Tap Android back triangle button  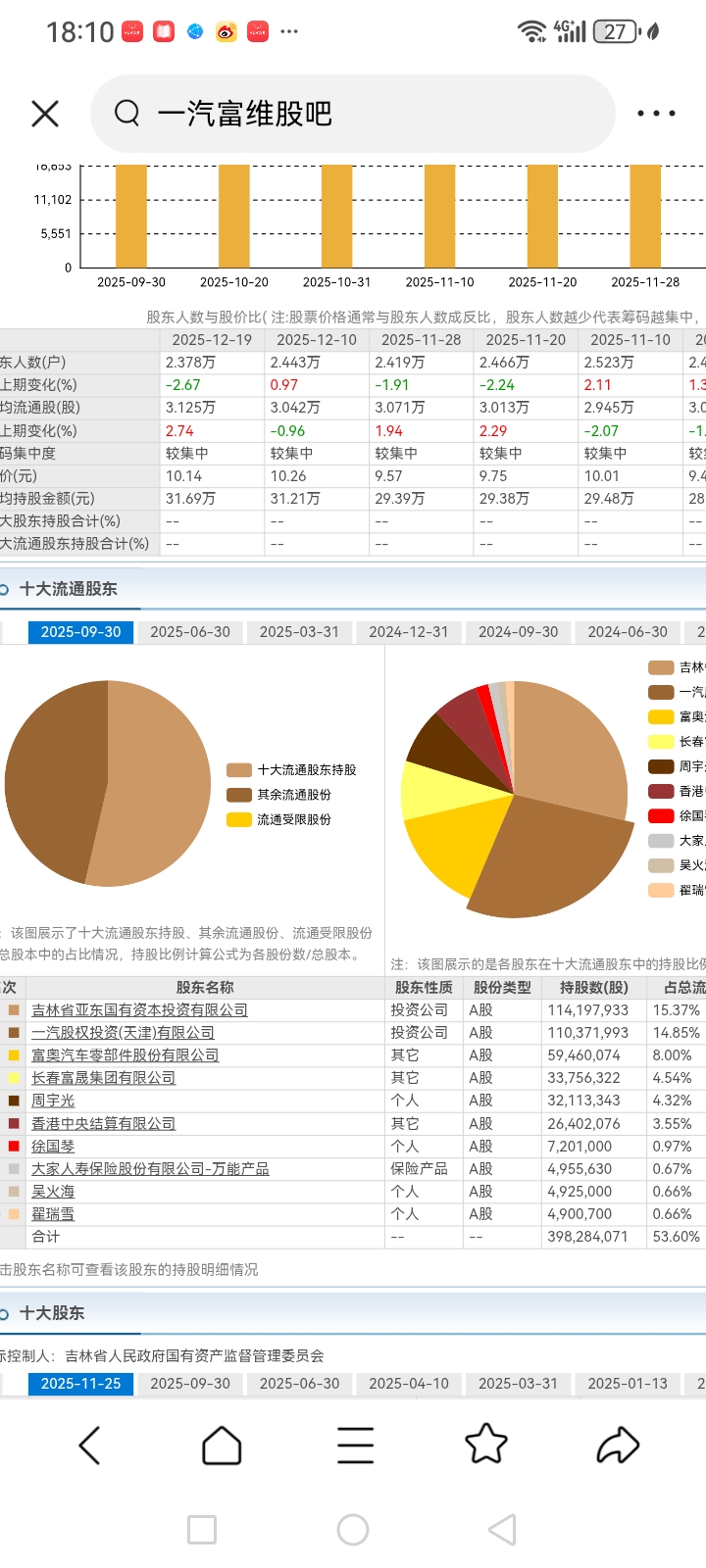point(502,1530)
